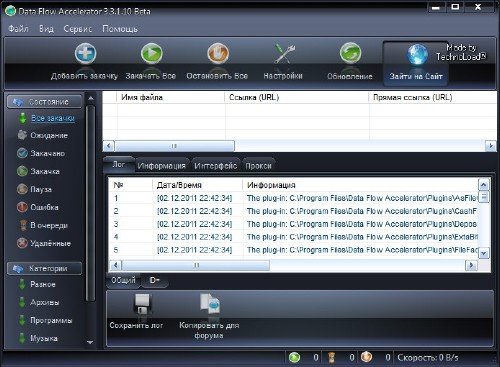Click sidebar scroll up arrow
500x367 pixels.
coord(91,99)
